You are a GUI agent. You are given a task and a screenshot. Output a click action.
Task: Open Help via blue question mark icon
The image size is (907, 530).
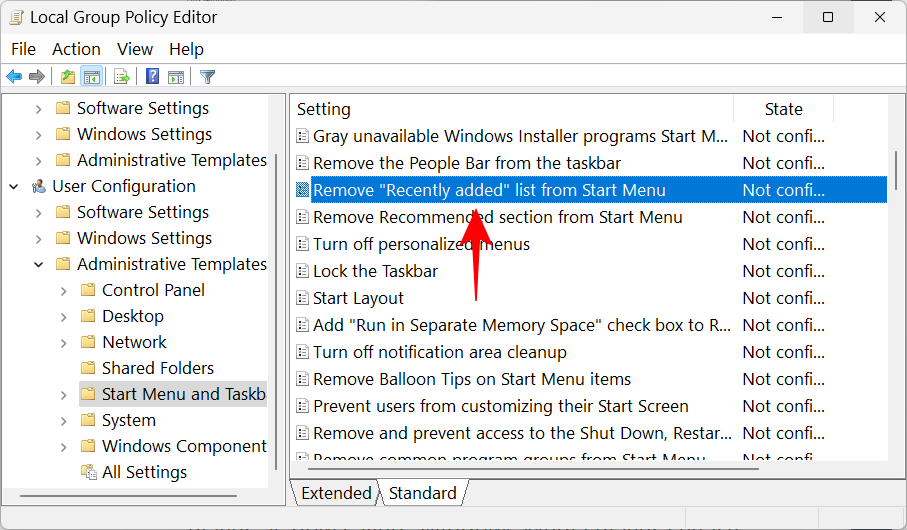pyautogui.click(x=152, y=76)
